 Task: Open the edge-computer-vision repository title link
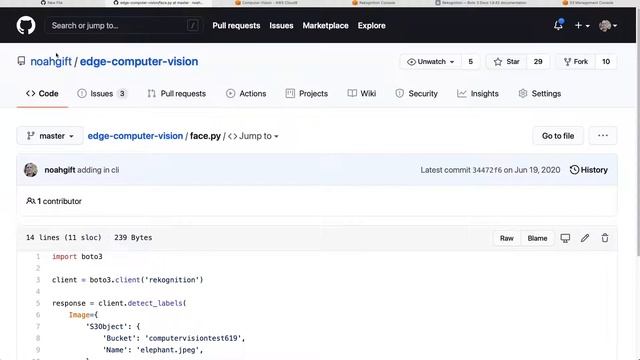(139, 61)
